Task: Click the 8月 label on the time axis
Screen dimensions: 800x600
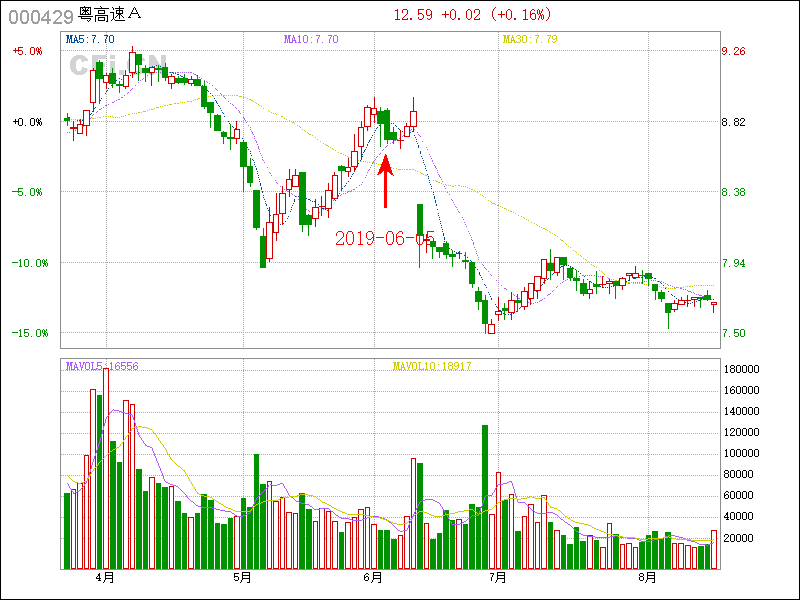Action: point(648,578)
